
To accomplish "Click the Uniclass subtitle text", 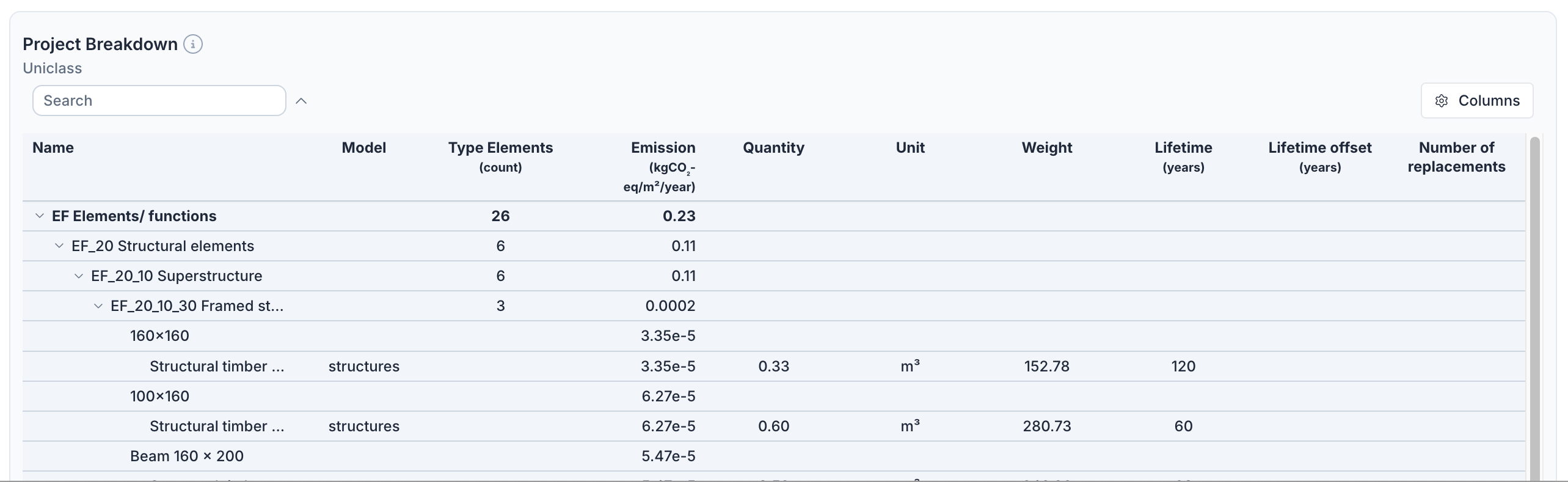I will [x=53, y=68].
